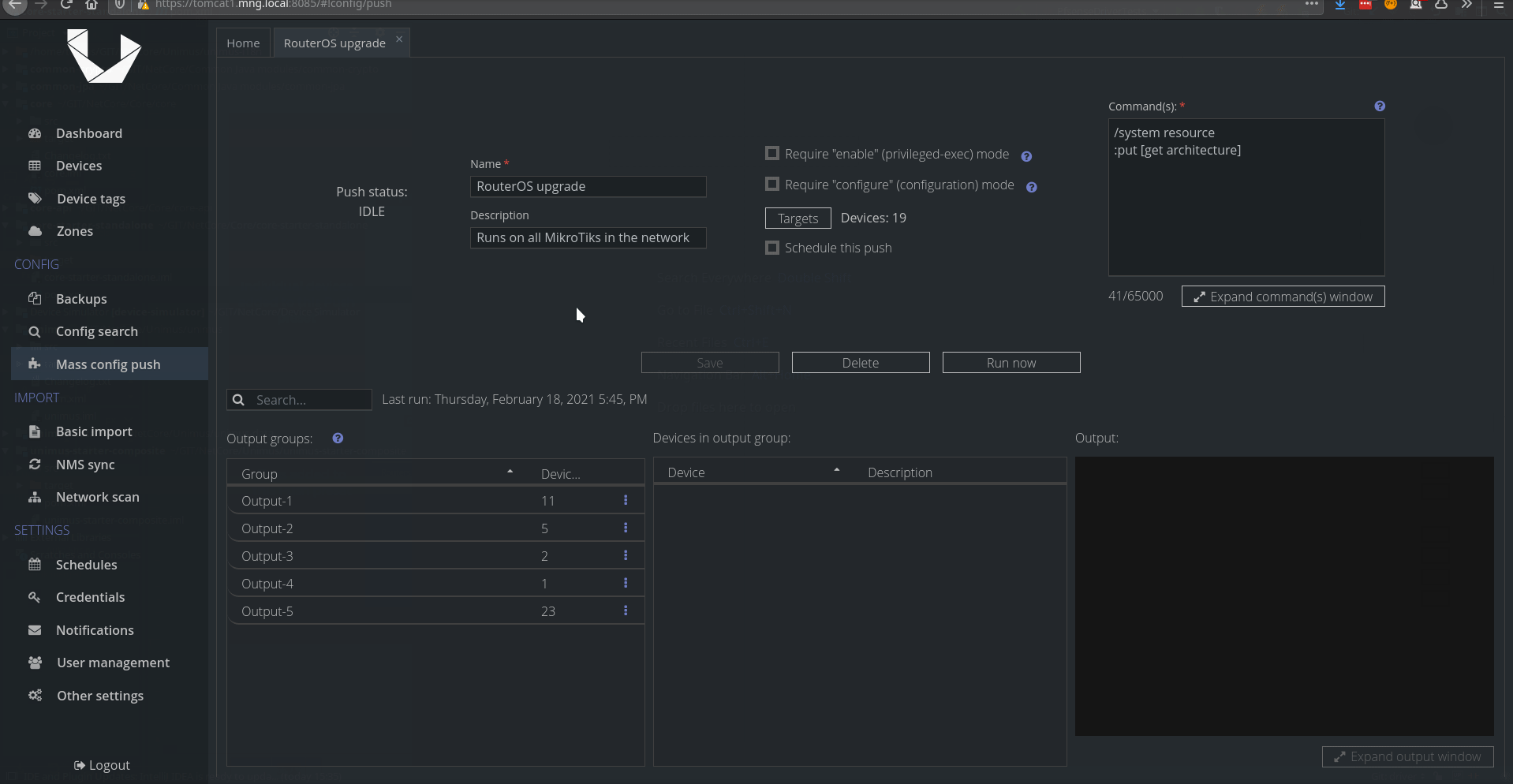
Task: Click the Basic import file icon
Action: [x=35, y=431]
